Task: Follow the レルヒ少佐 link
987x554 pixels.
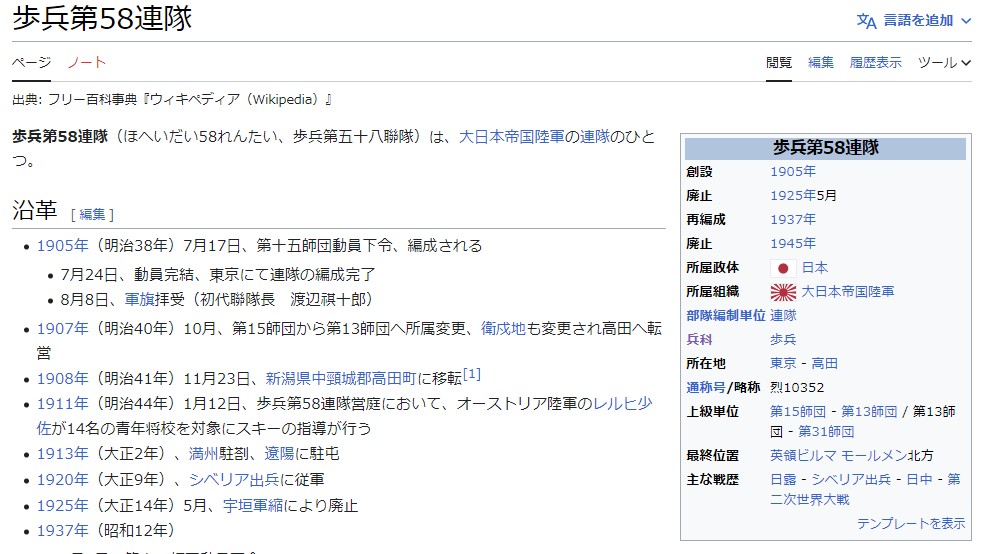Action: click(623, 404)
